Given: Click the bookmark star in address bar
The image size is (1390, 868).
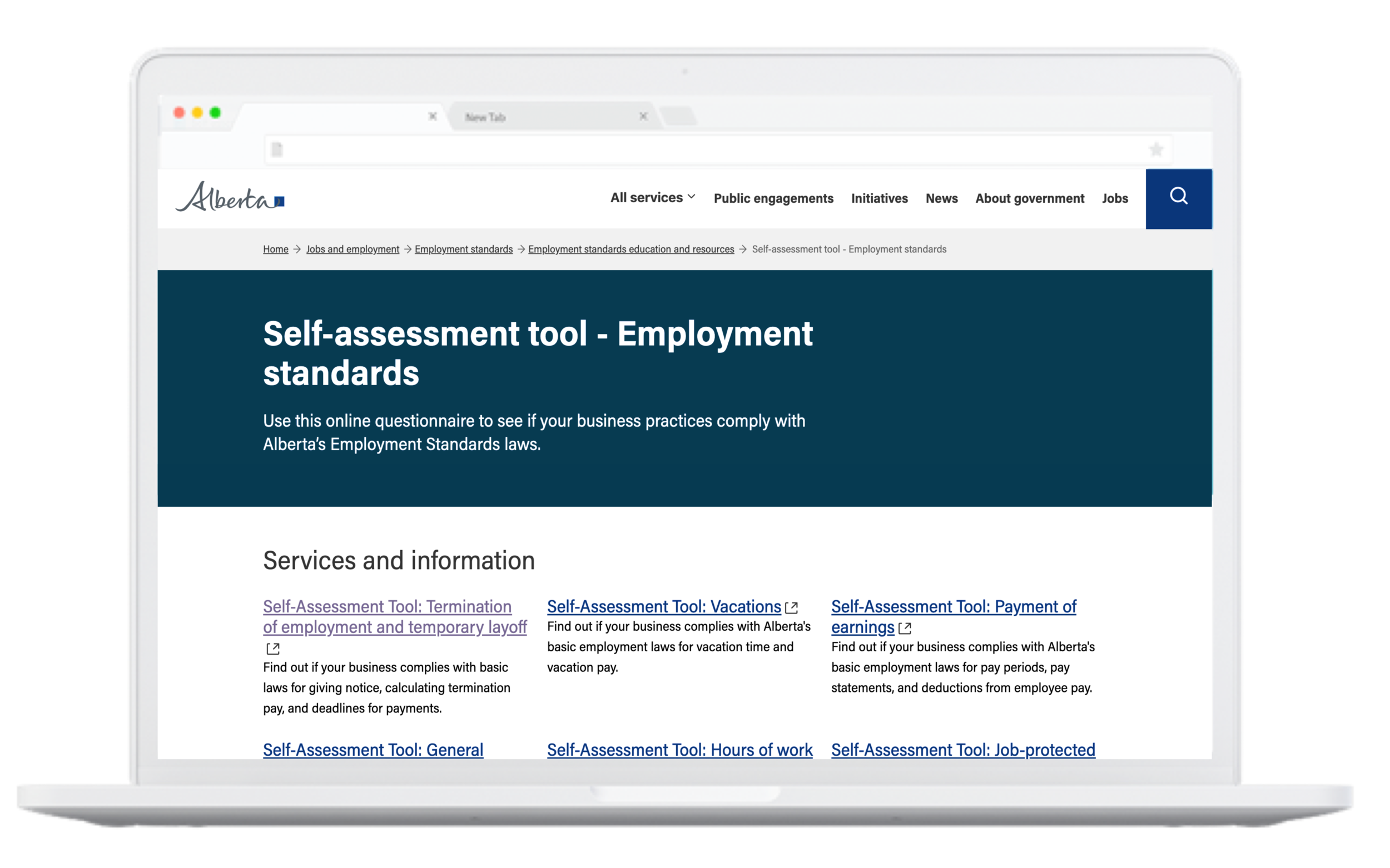Looking at the screenshot, I should tap(1156, 150).
